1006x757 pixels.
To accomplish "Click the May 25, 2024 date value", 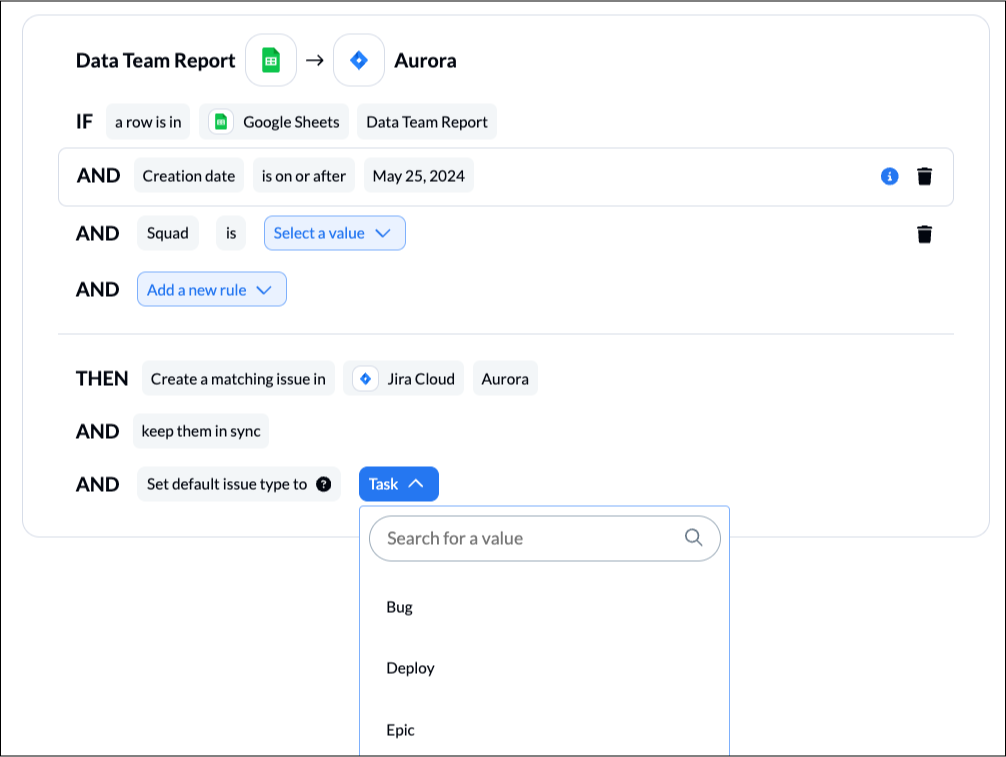I will pyautogui.click(x=419, y=175).
